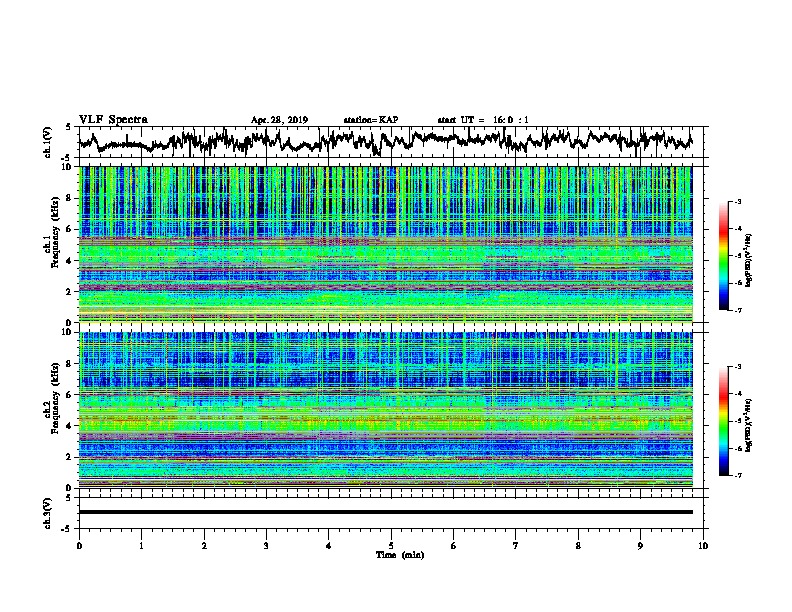Click the "10" tick on the time axis
This screenshot has width=792, height=612.
[703, 546]
